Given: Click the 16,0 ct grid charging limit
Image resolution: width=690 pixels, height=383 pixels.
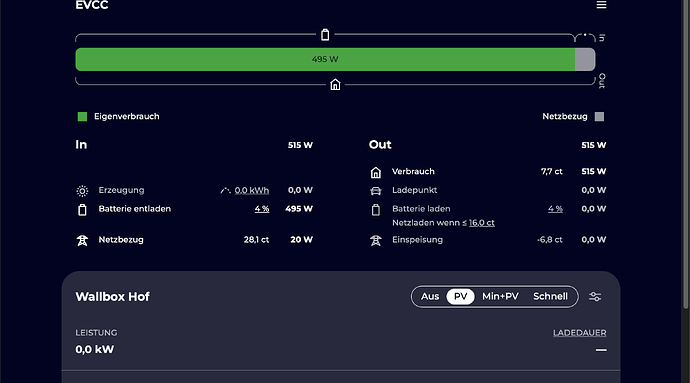Looking at the screenshot, I should [482, 223].
